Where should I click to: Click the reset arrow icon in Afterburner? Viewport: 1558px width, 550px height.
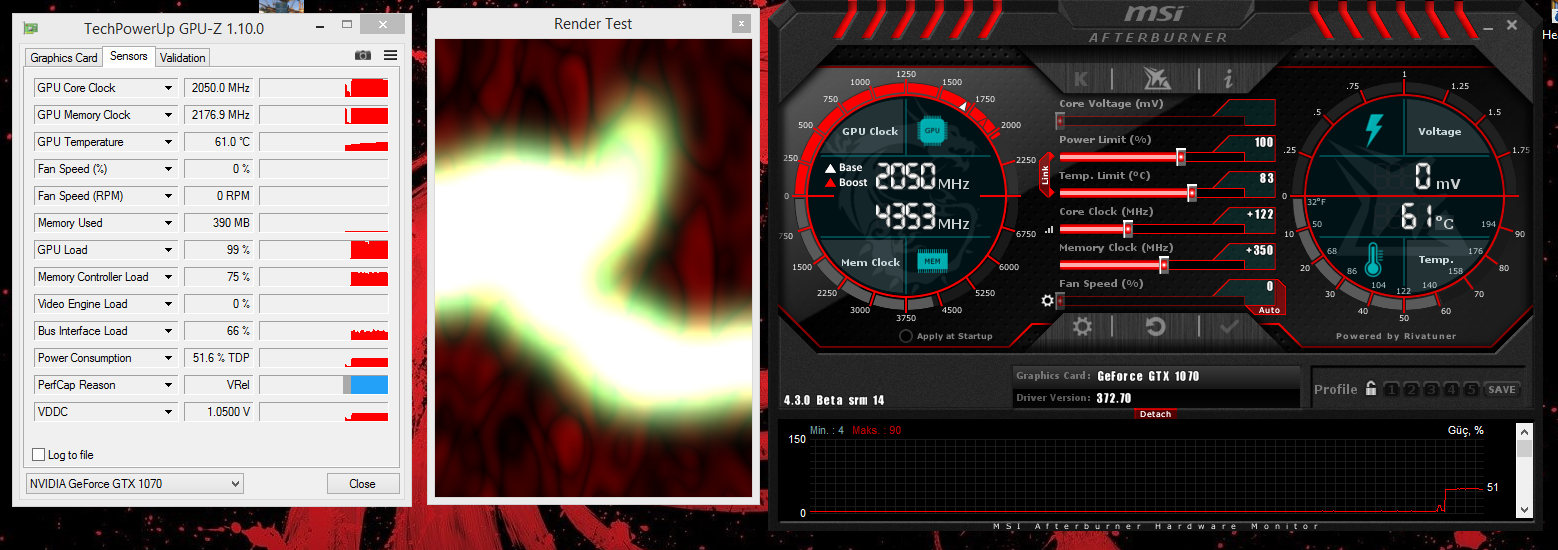click(1156, 326)
